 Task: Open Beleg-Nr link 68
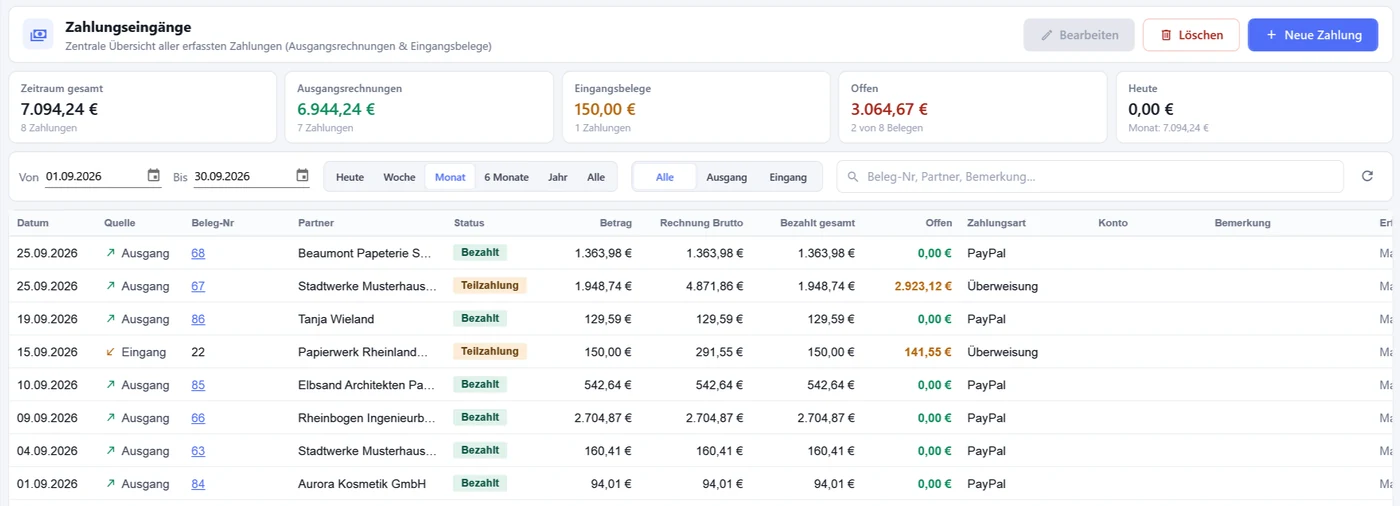pyautogui.click(x=198, y=253)
